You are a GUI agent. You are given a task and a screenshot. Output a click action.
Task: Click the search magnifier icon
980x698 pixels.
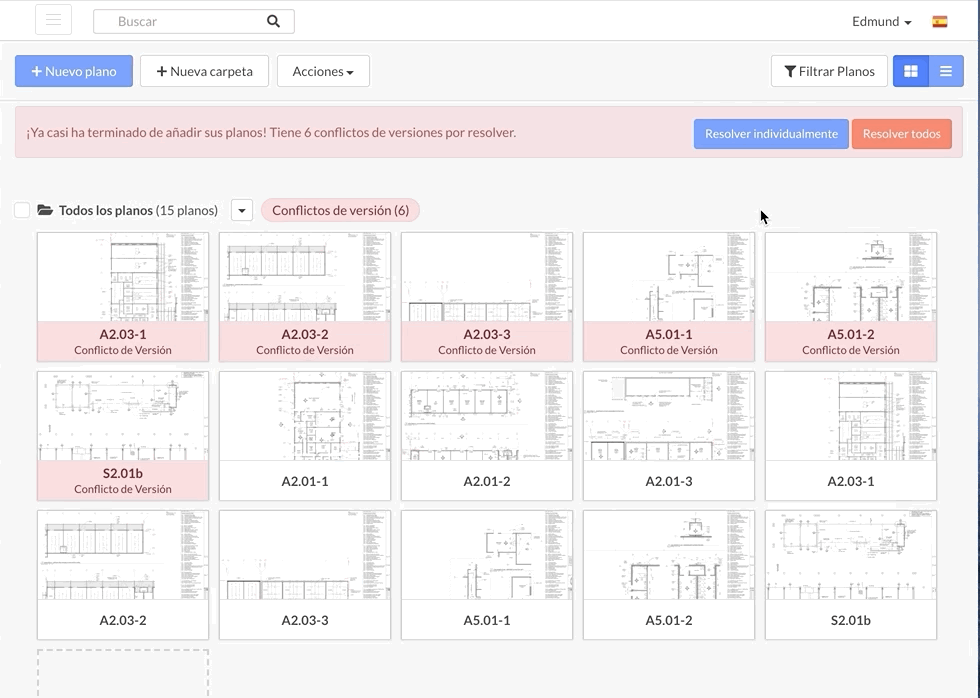point(274,21)
